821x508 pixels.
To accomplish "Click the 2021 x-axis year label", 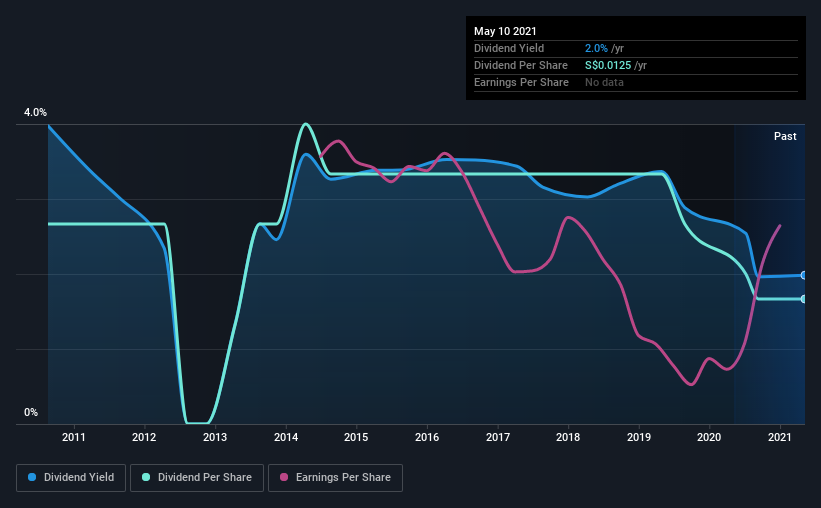I will 780,437.
